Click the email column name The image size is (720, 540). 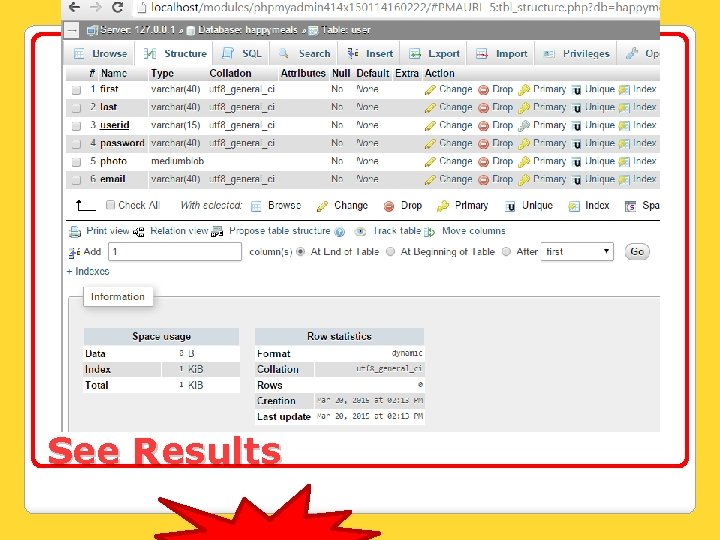(112, 179)
